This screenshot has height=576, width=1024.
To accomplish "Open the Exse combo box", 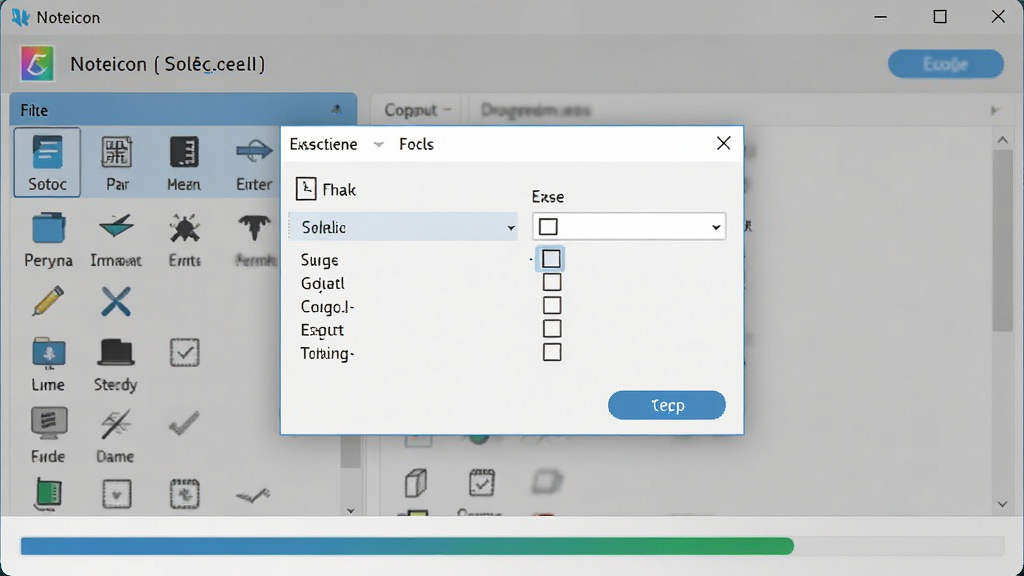I will pyautogui.click(x=629, y=227).
